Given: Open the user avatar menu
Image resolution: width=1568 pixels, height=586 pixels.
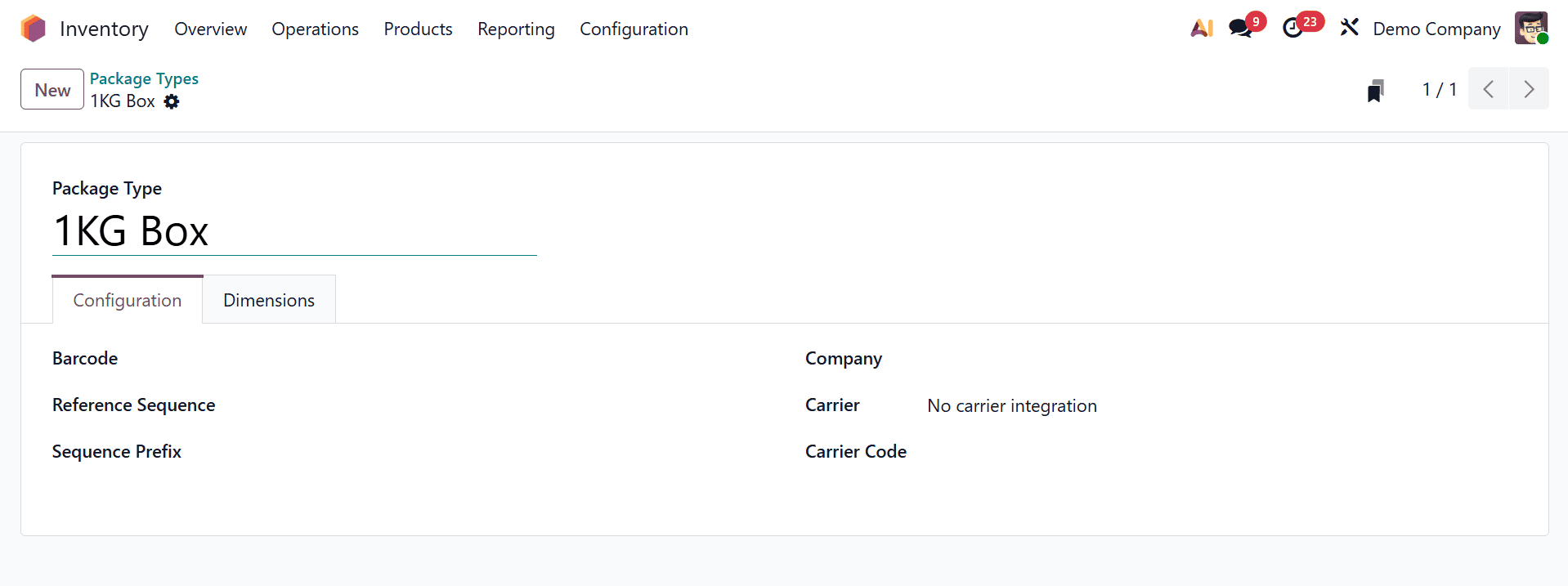Looking at the screenshot, I should pyautogui.click(x=1531, y=28).
